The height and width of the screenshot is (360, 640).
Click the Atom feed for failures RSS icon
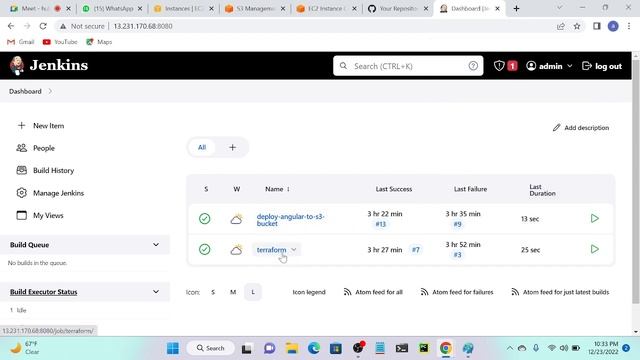(x=424, y=292)
